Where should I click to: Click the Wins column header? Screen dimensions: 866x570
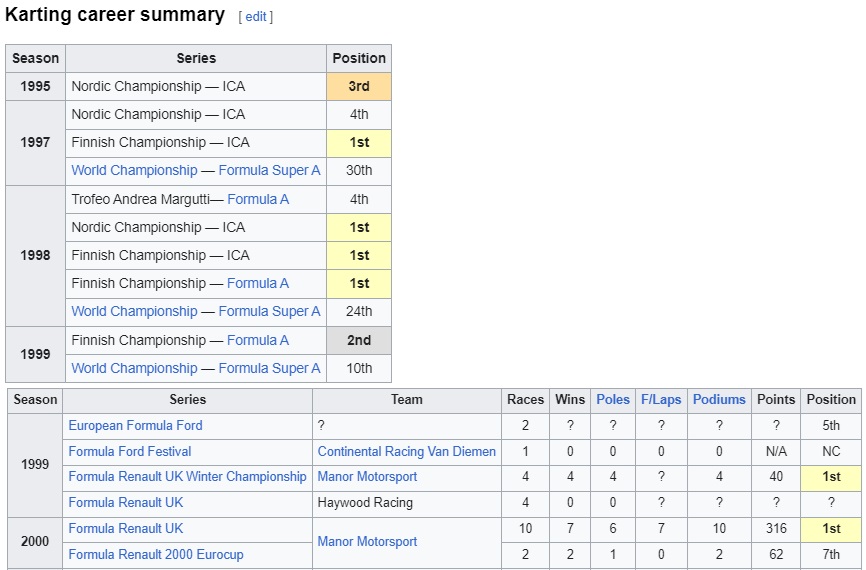click(x=570, y=400)
